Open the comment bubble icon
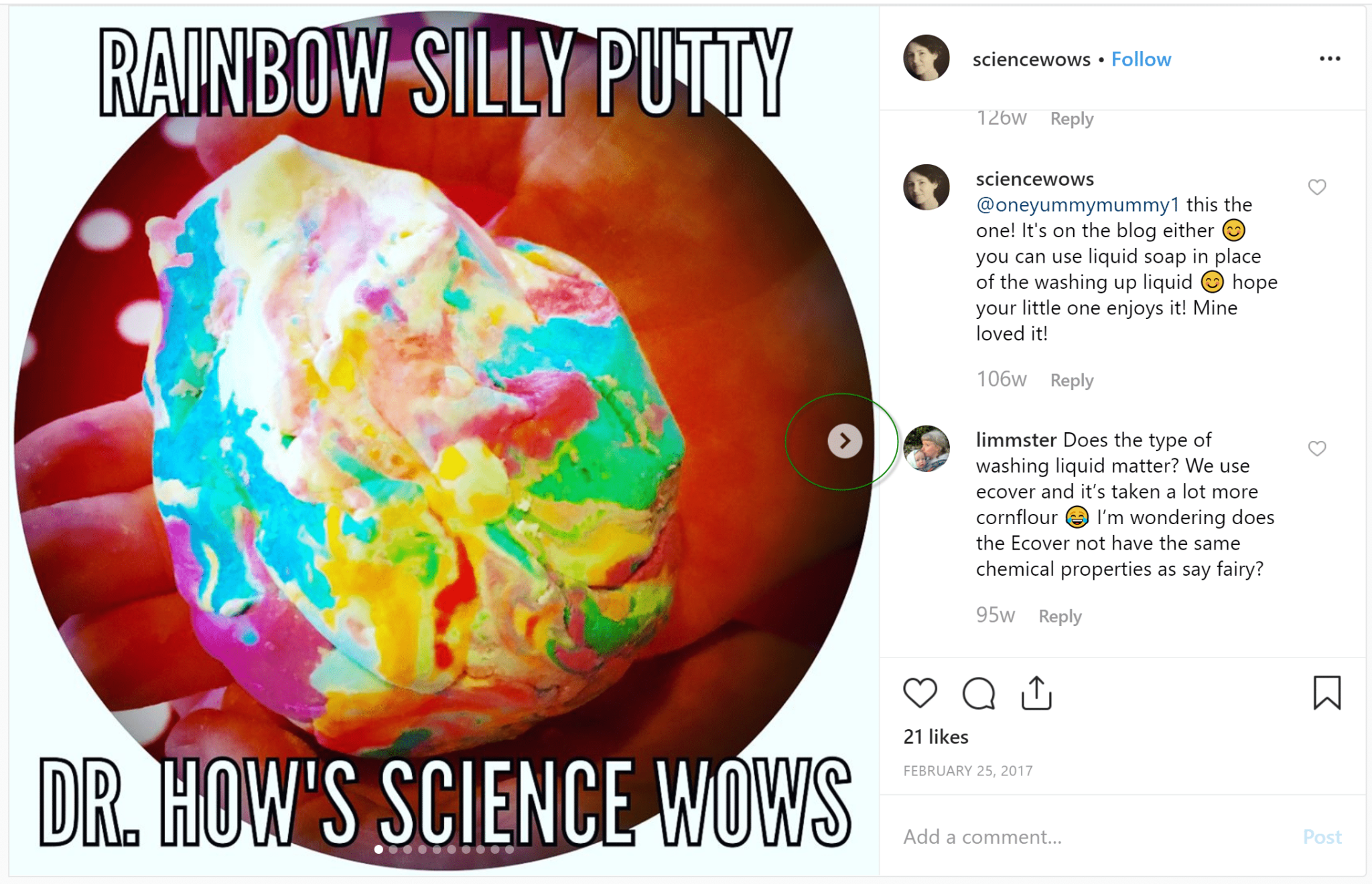 pyautogui.click(x=979, y=693)
